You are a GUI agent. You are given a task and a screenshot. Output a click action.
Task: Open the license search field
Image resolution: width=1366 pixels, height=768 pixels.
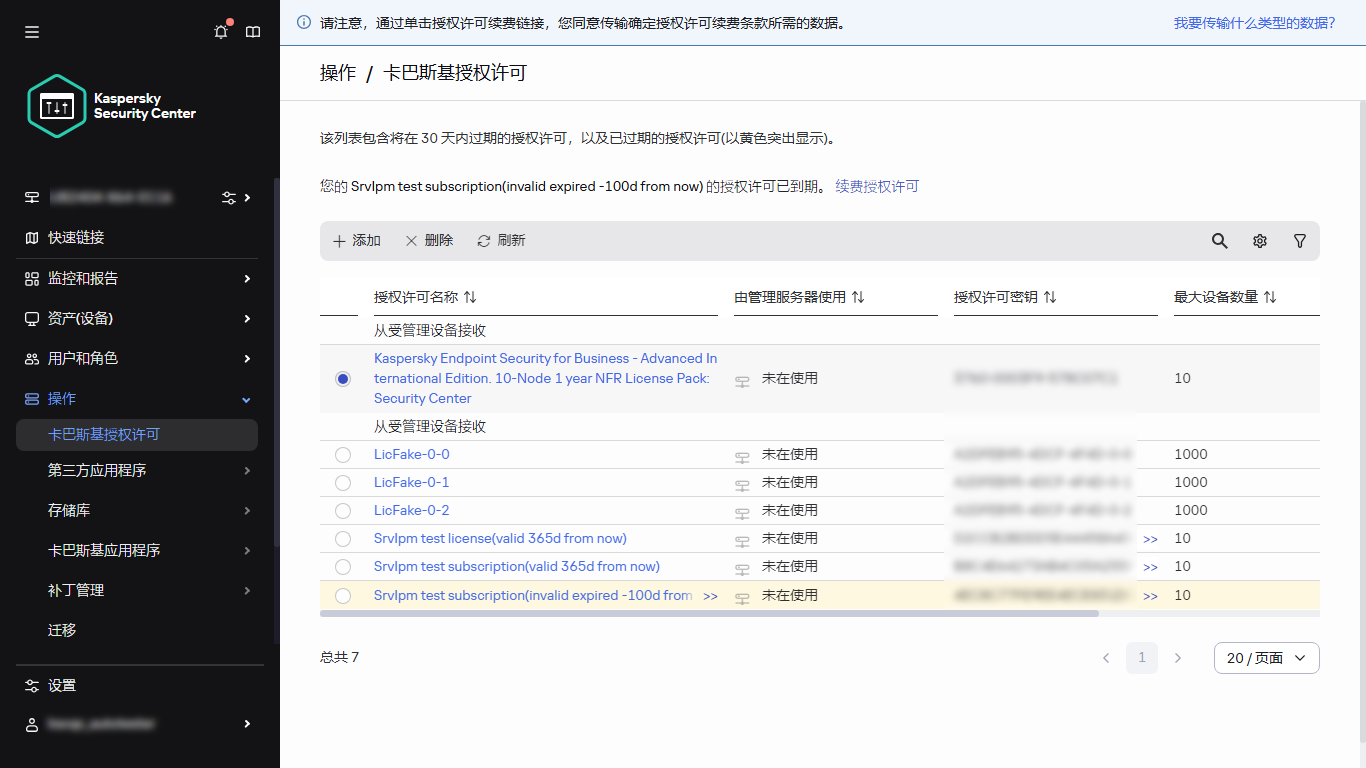click(x=1219, y=241)
